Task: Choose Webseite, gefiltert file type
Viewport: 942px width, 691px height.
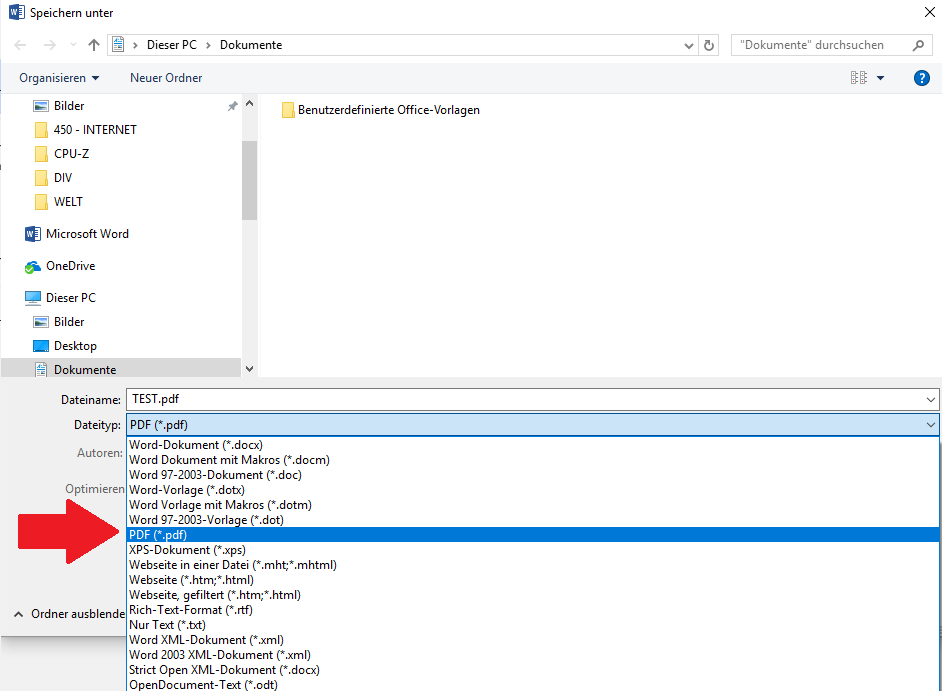Action: point(532,595)
